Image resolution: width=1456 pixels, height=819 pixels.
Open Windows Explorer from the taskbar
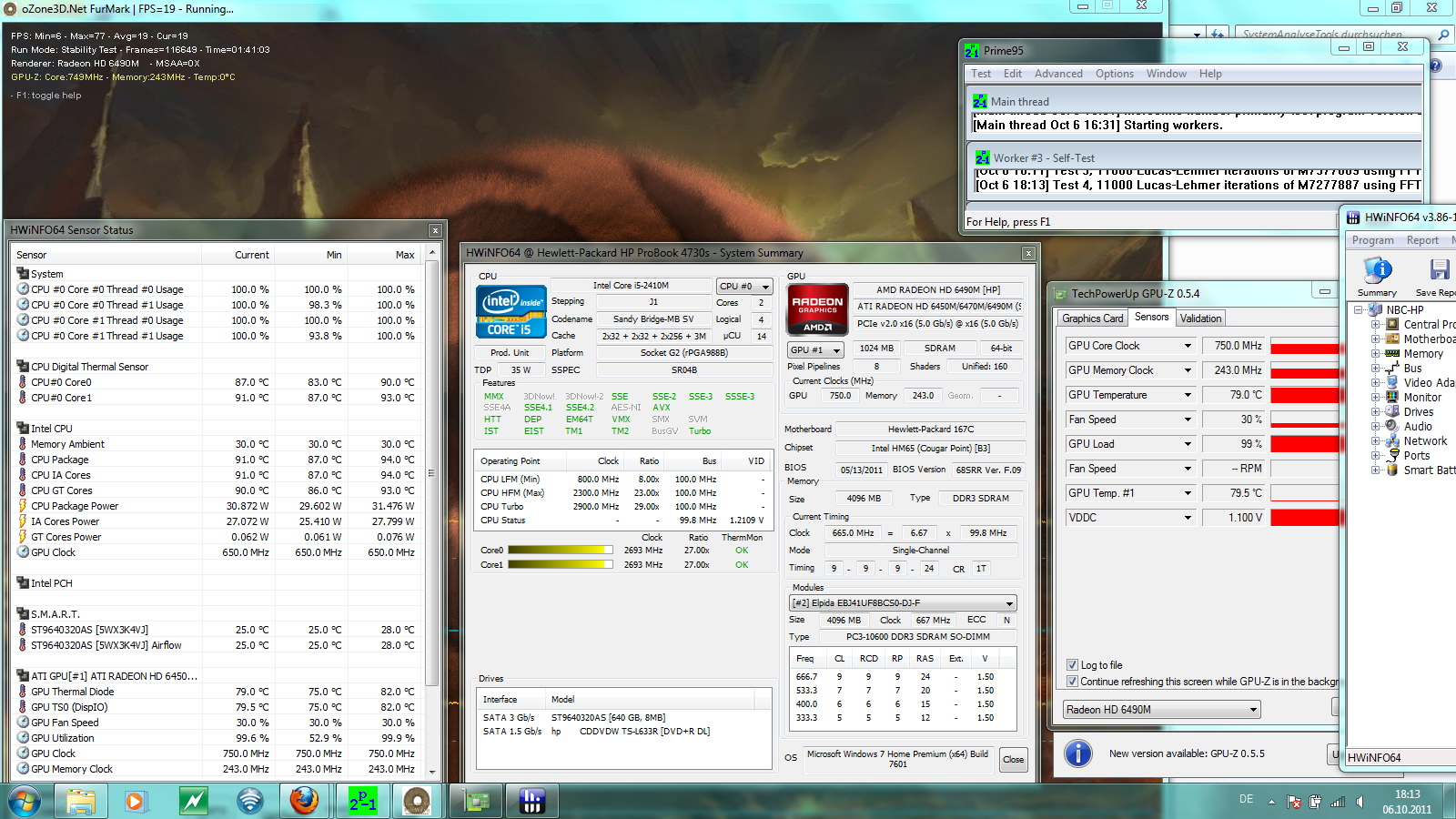(80, 801)
